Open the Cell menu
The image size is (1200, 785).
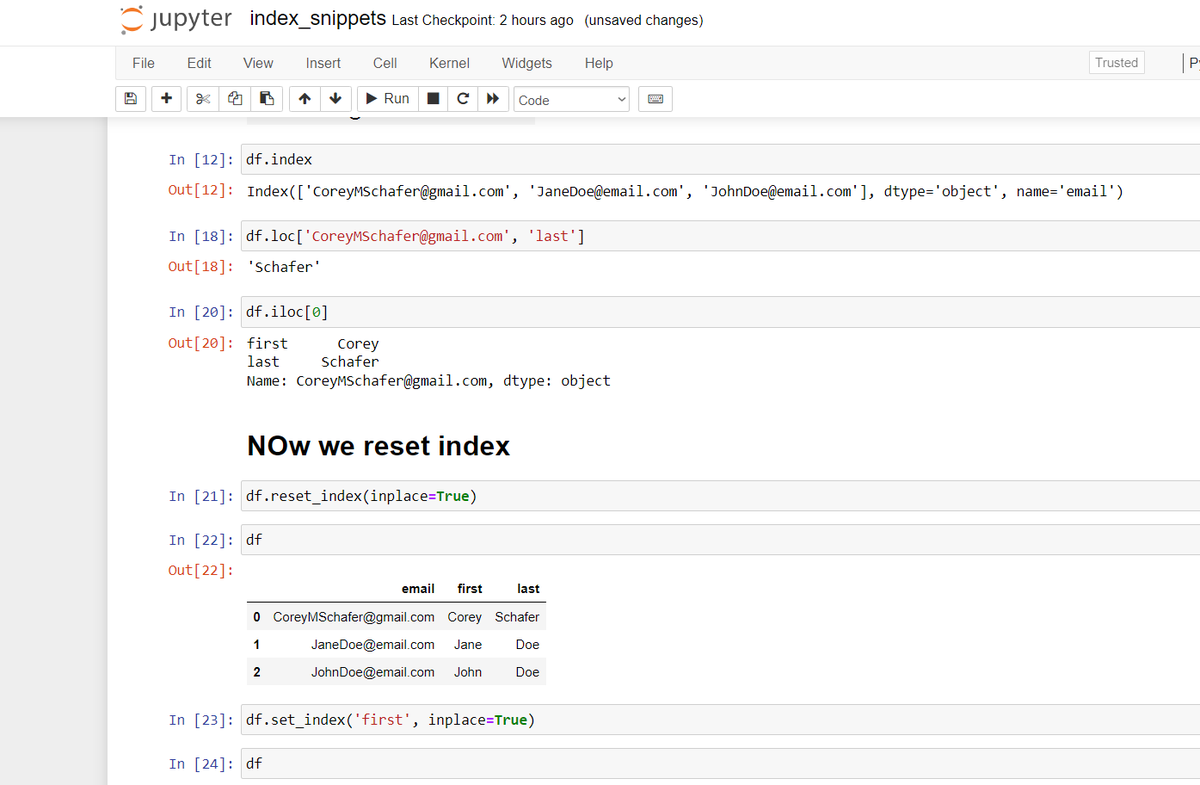point(385,63)
